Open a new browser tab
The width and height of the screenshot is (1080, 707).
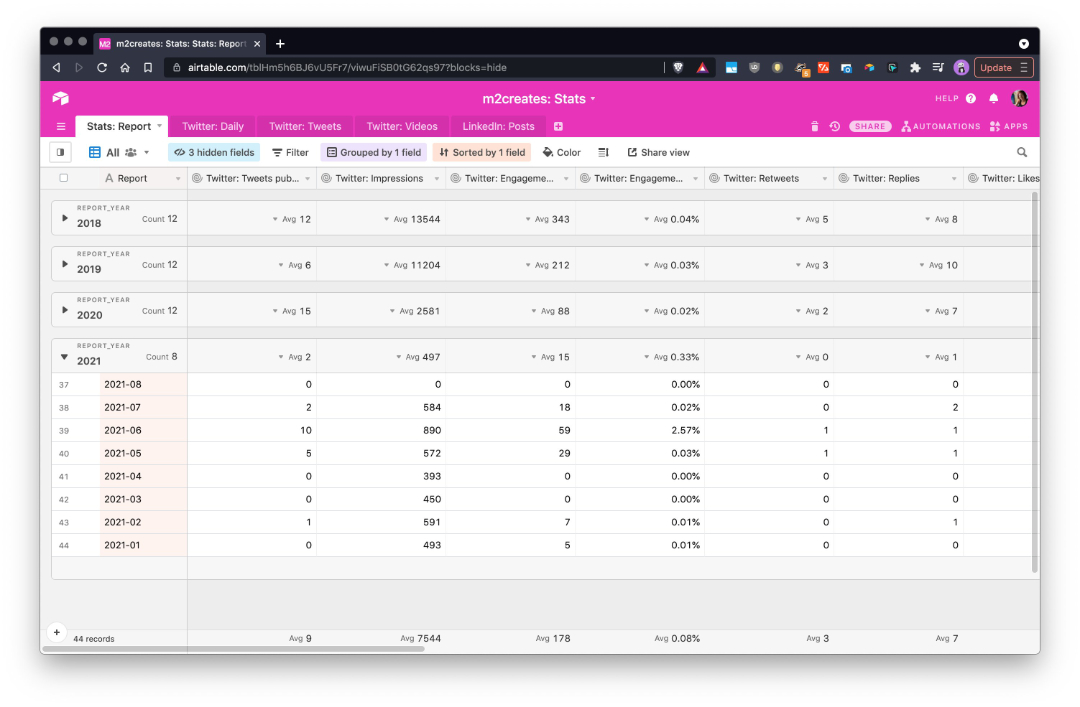pos(280,43)
